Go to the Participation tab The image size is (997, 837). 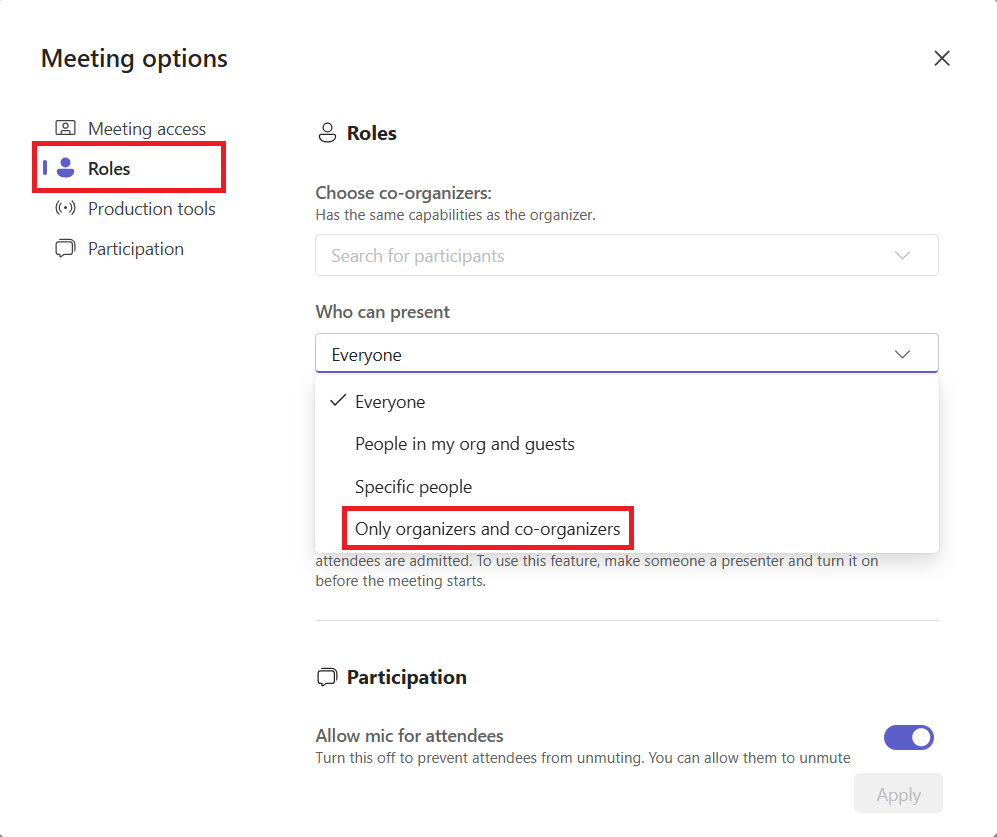[135, 249]
